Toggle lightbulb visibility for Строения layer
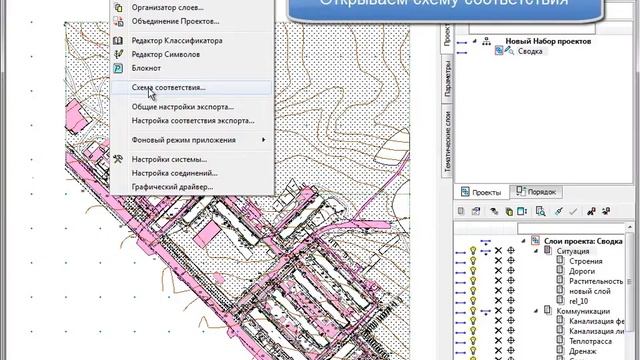This screenshot has width=640, height=360. [x=473, y=261]
